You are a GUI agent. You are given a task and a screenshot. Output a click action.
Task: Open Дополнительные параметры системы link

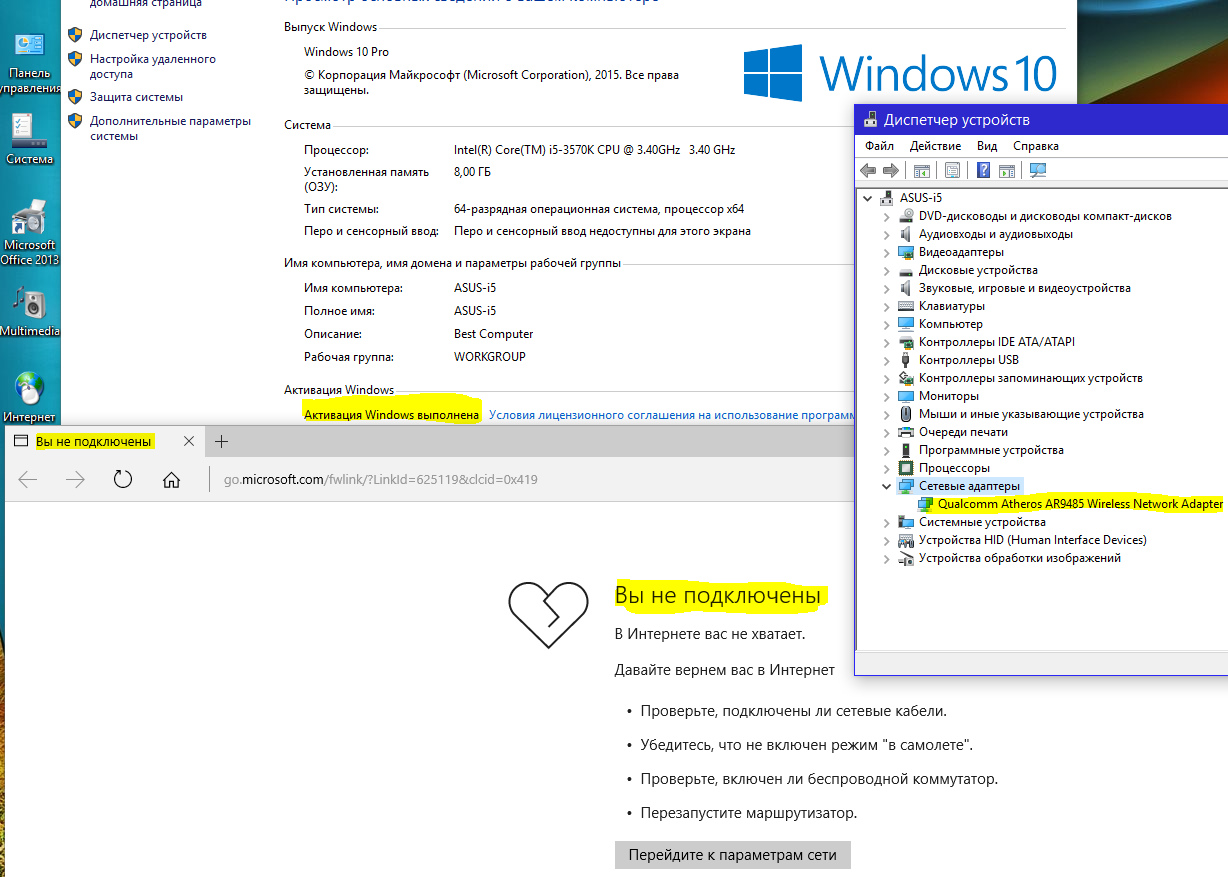170,128
